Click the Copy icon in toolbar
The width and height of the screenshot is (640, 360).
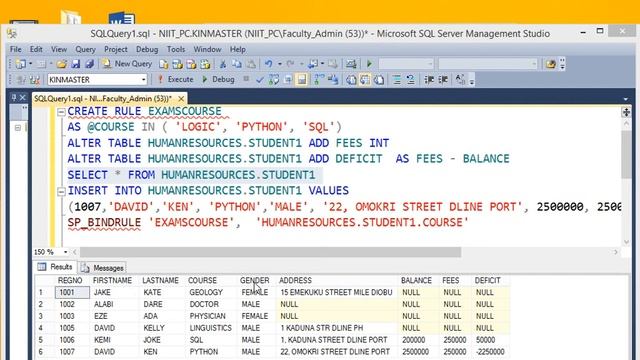237,64
